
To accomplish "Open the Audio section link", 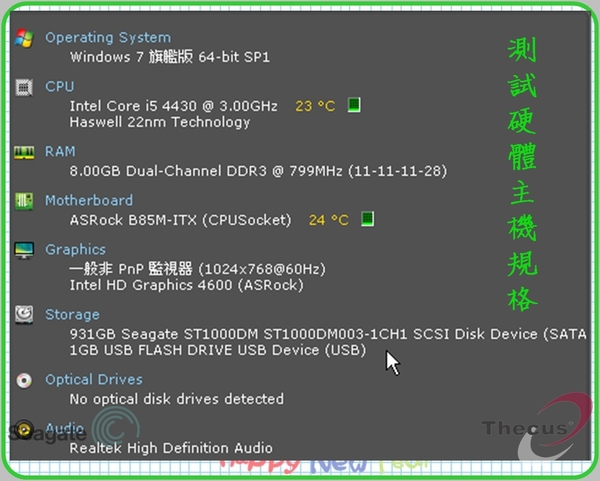I will (64, 428).
